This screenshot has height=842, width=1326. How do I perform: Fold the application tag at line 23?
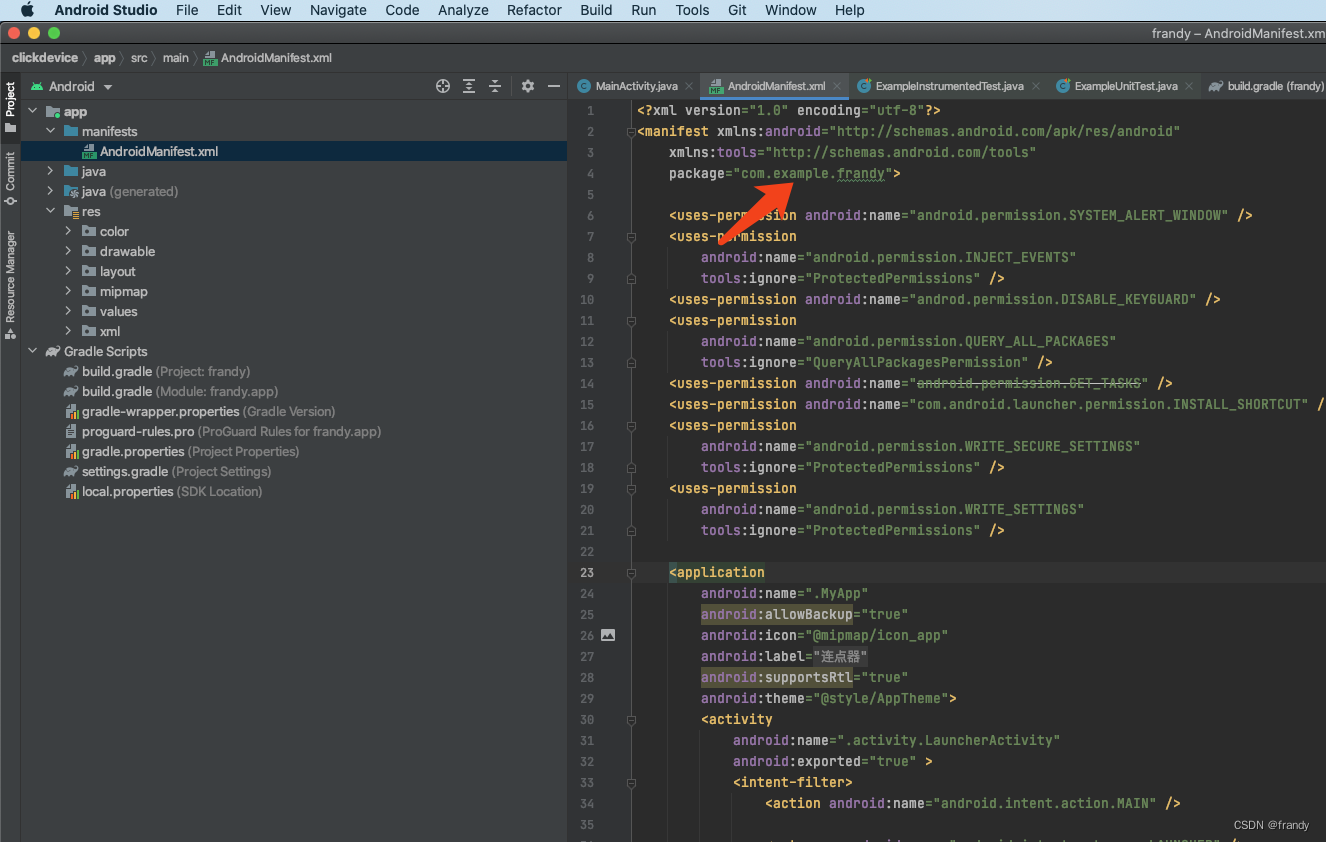tap(631, 573)
